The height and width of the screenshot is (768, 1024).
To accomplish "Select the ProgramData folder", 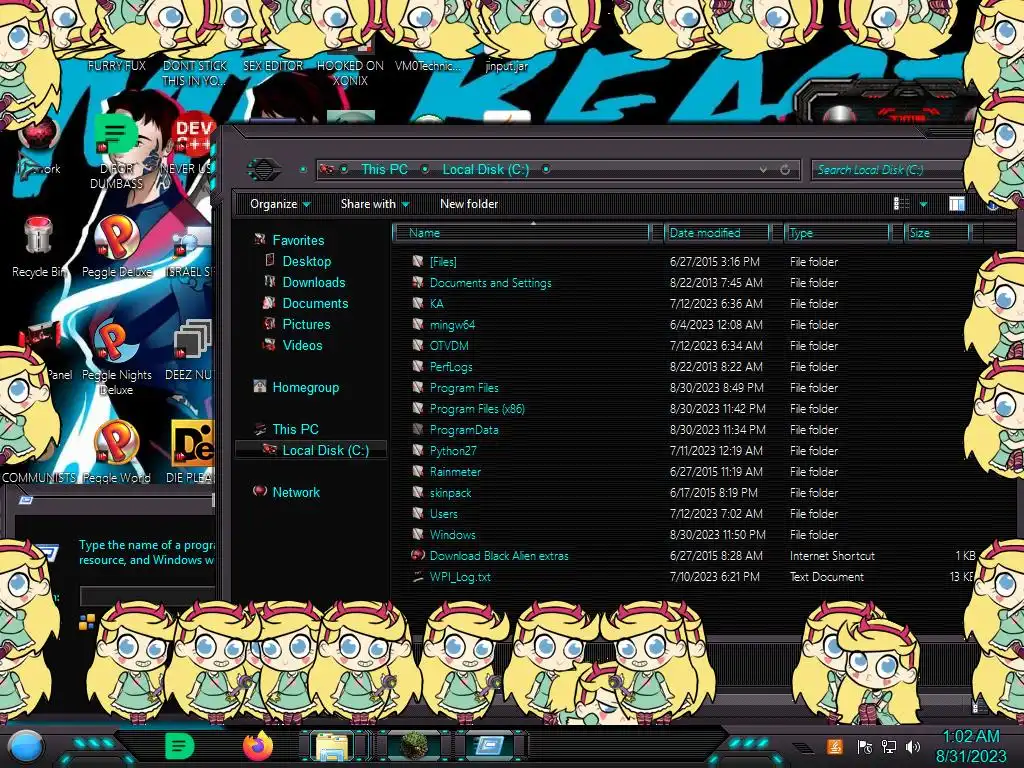I will (464, 430).
